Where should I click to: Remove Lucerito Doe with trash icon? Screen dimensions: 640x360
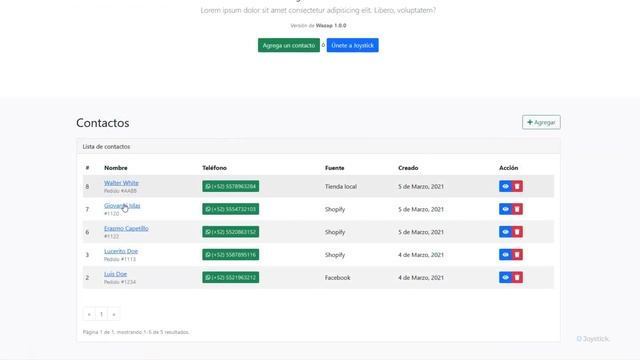517,255
